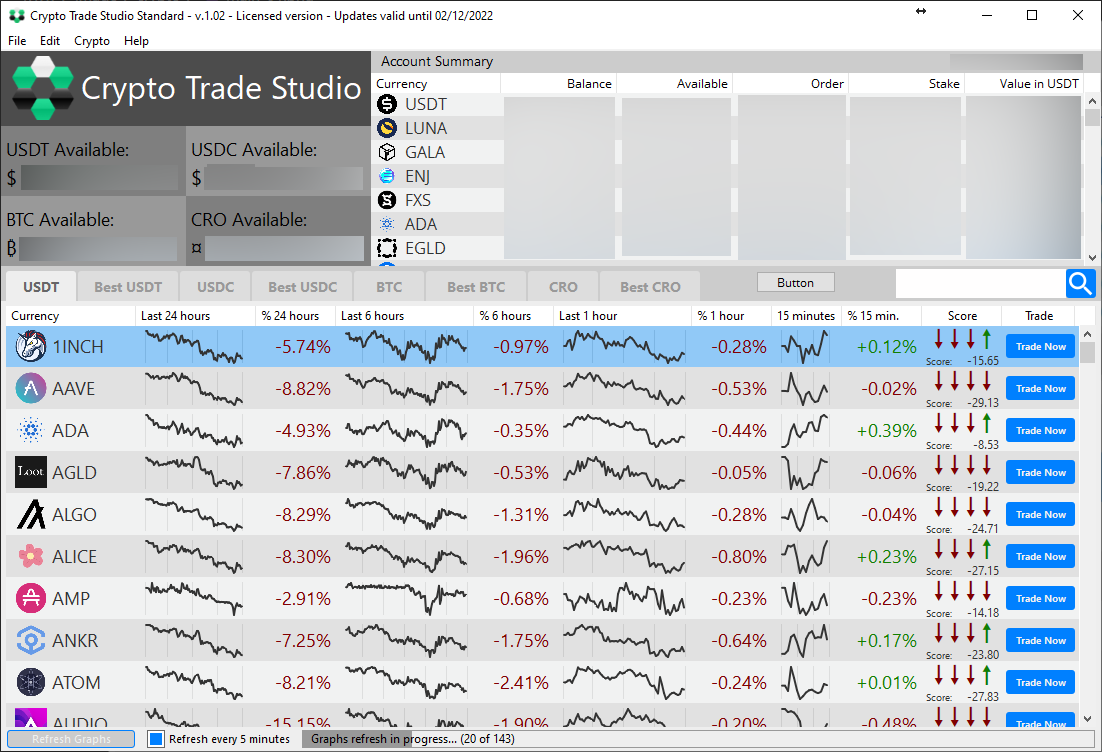
Task: Switch to the BTC tab
Action: [x=389, y=287]
